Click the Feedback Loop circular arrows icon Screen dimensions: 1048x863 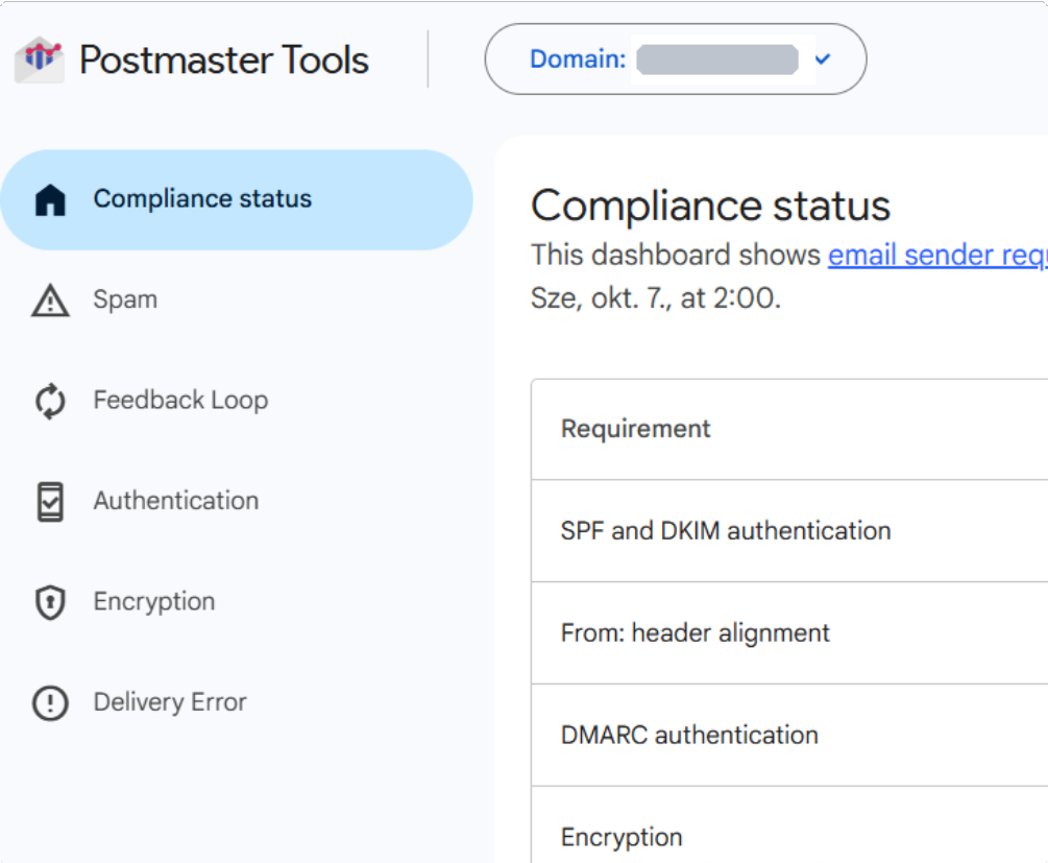coord(50,401)
